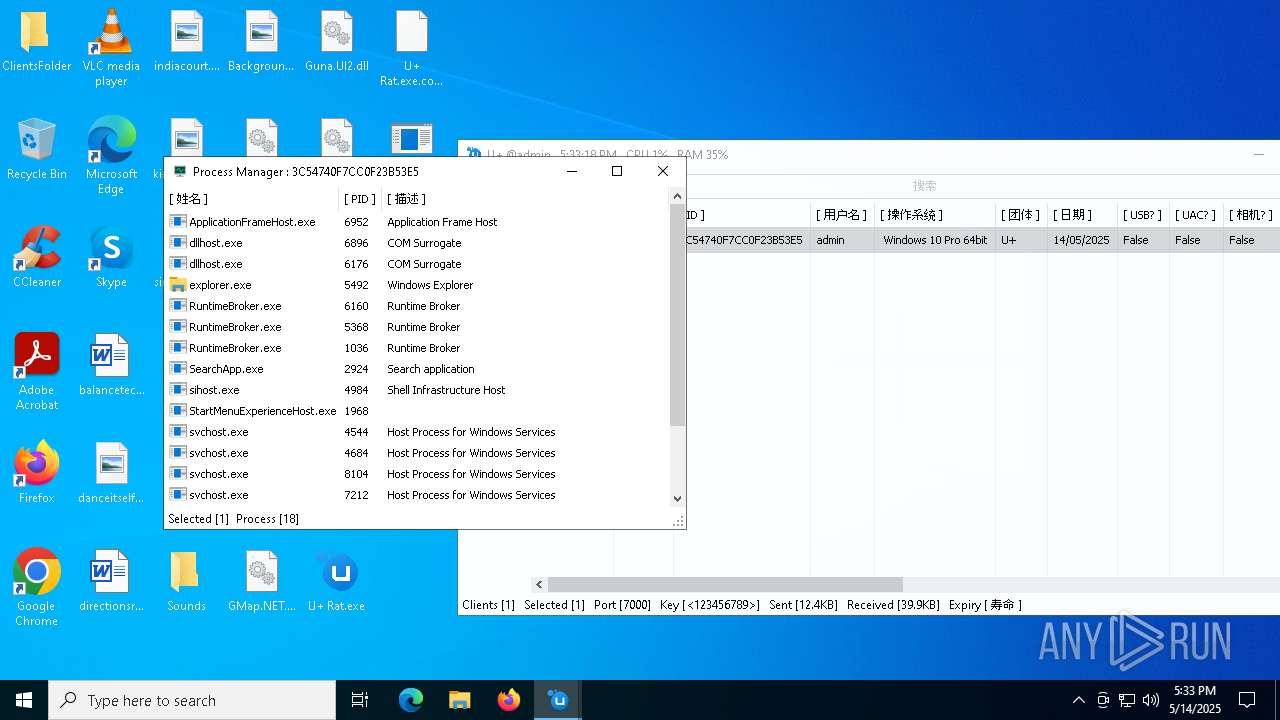1280x720 pixels.
Task: Click the 团体 column header
Action: point(1021,215)
